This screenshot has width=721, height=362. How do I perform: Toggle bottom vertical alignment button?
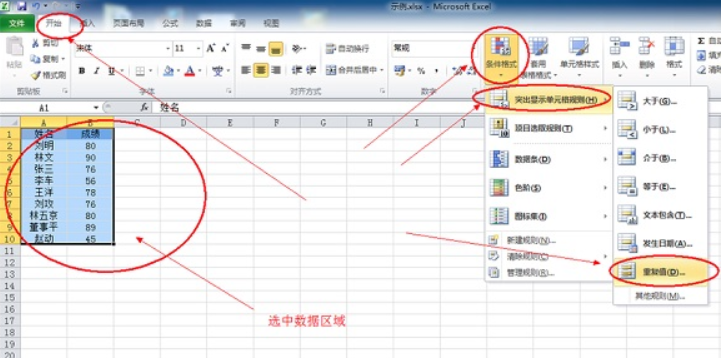click(x=275, y=49)
